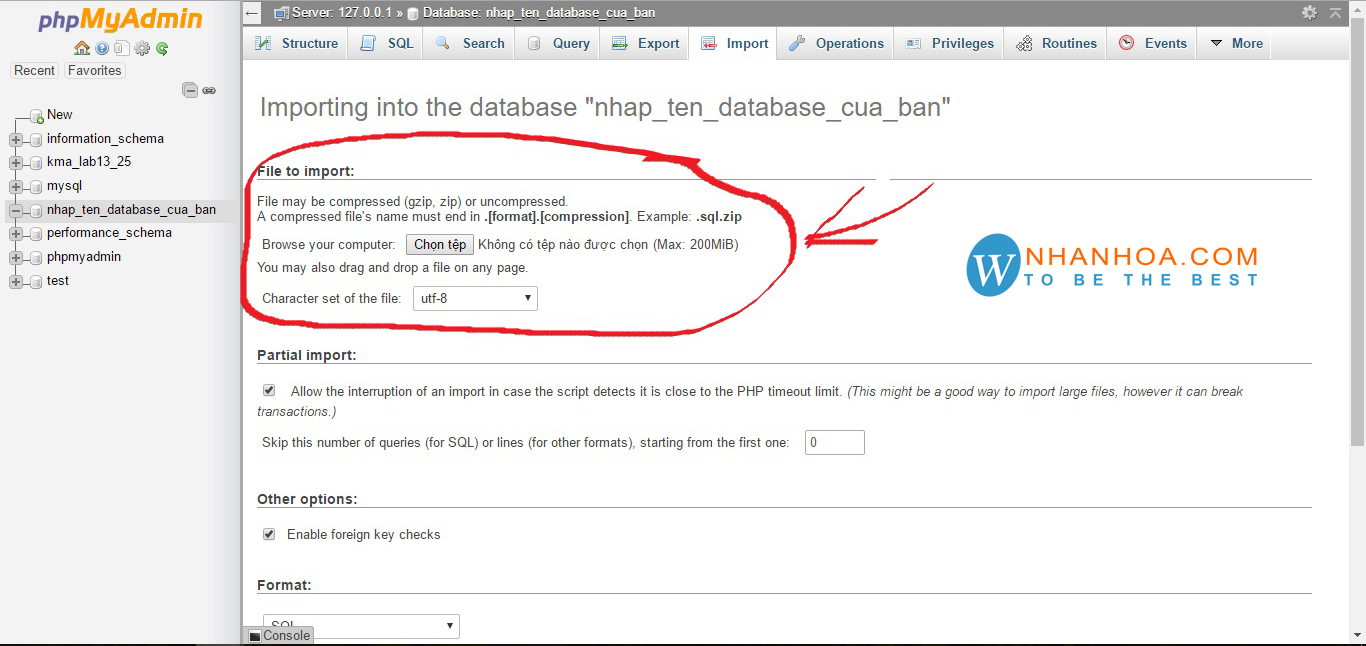Click the skip queries input field showing 0
The height and width of the screenshot is (646, 1366).
point(834,442)
